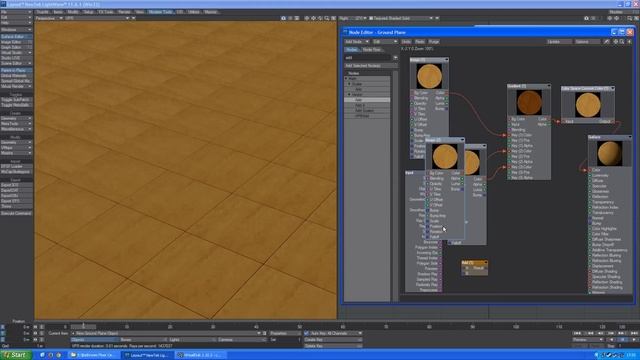
Task: Switch to the Nodes tab in Node Editor
Action: click(351, 50)
